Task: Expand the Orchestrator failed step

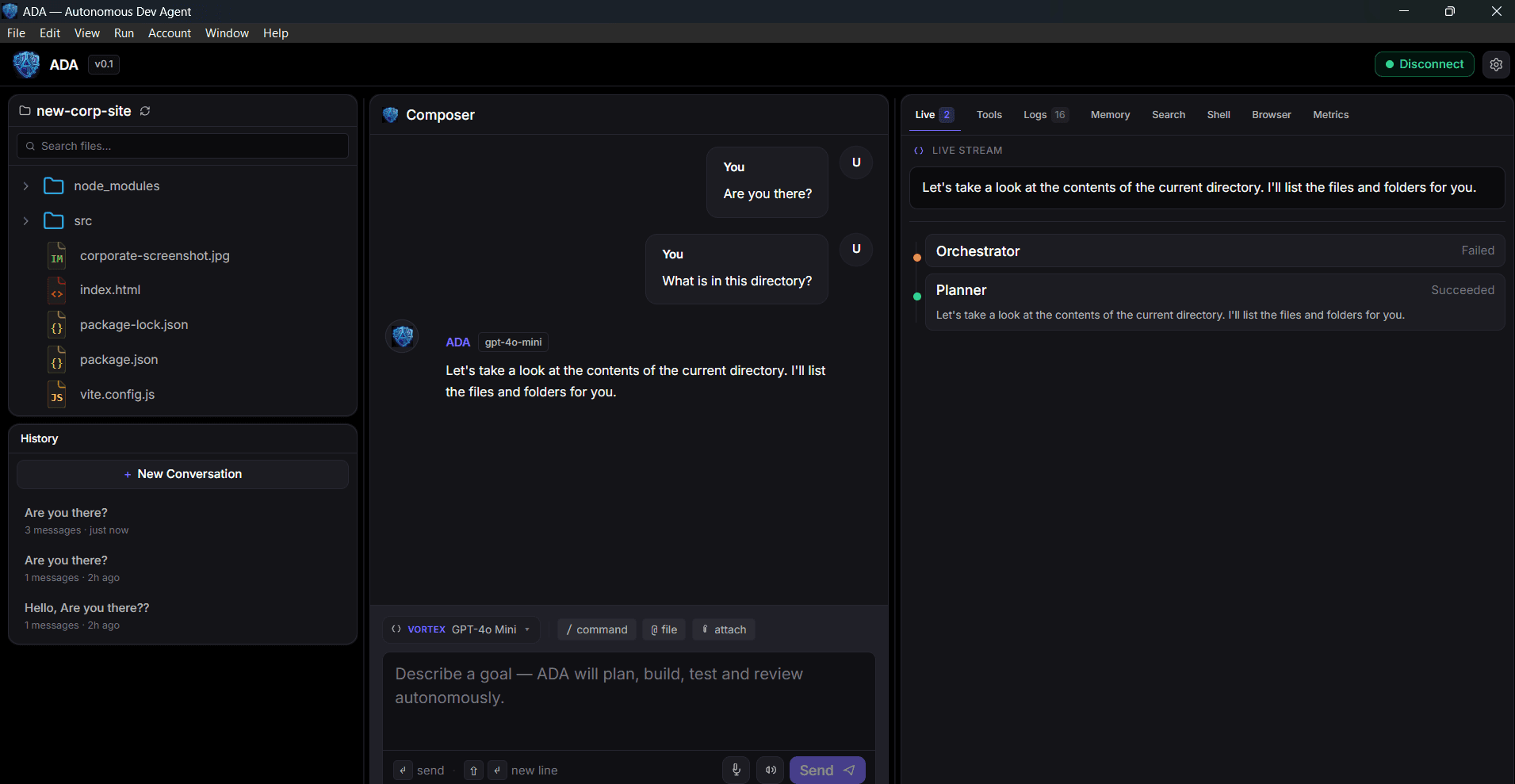Action: [x=1215, y=250]
